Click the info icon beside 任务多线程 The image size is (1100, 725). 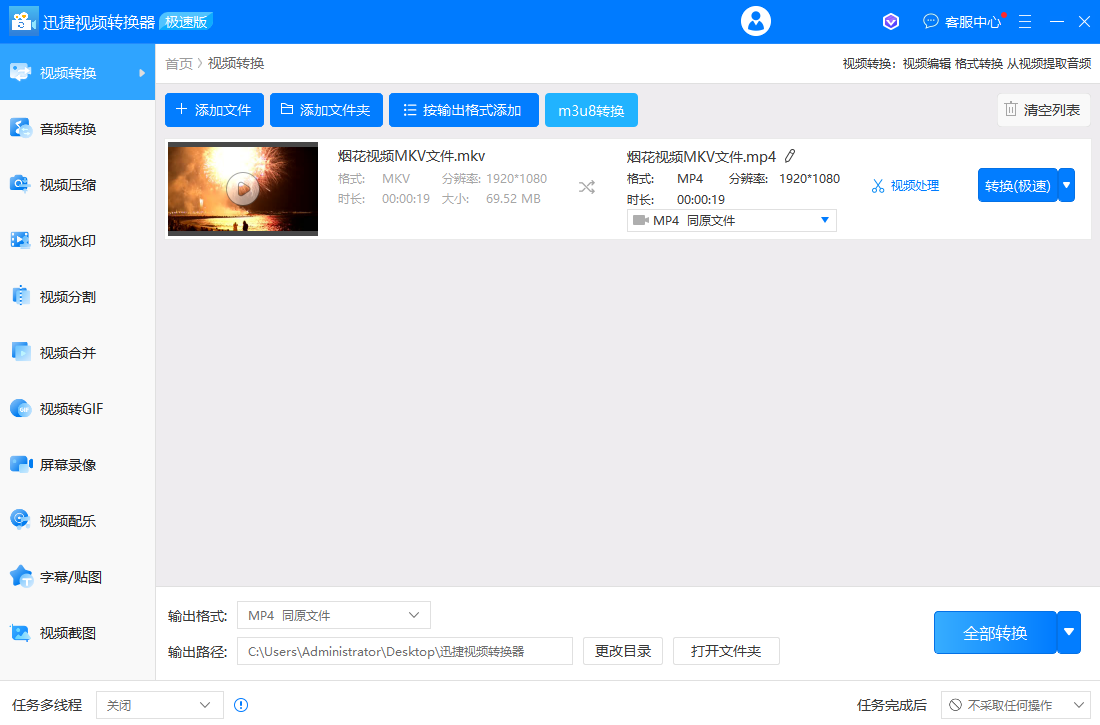coord(241,705)
